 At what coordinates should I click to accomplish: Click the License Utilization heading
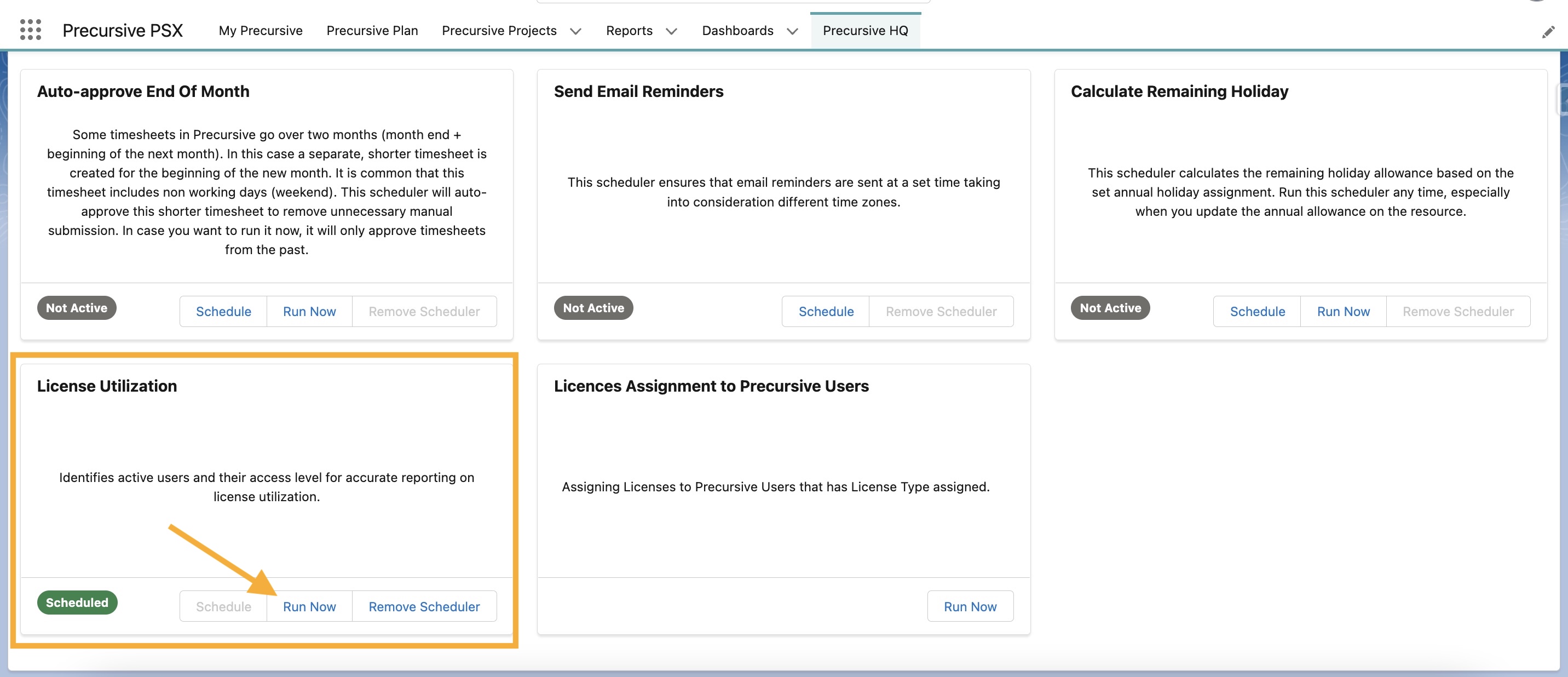[x=107, y=386]
